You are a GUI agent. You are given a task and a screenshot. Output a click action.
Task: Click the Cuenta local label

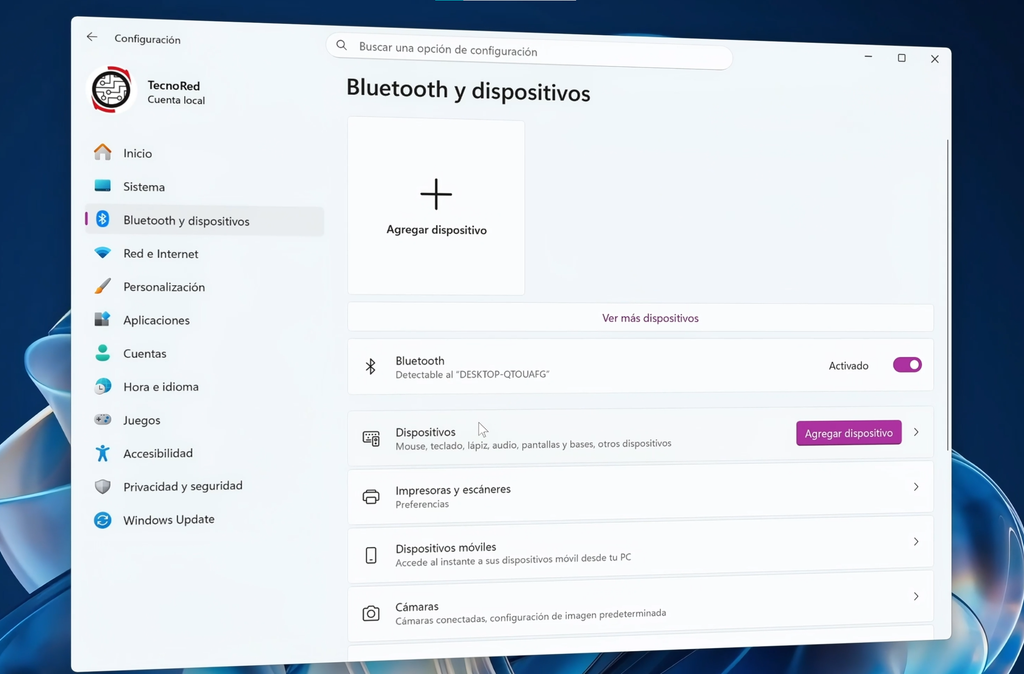tap(176, 100)
